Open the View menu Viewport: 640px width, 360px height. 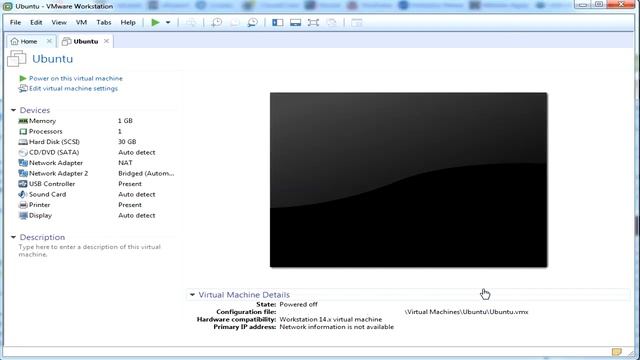[59, 22]
